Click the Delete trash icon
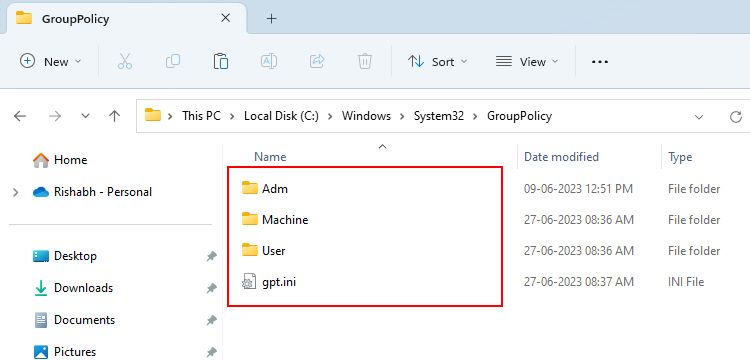This screenshot has width=750, height=360. coord(364,62)
